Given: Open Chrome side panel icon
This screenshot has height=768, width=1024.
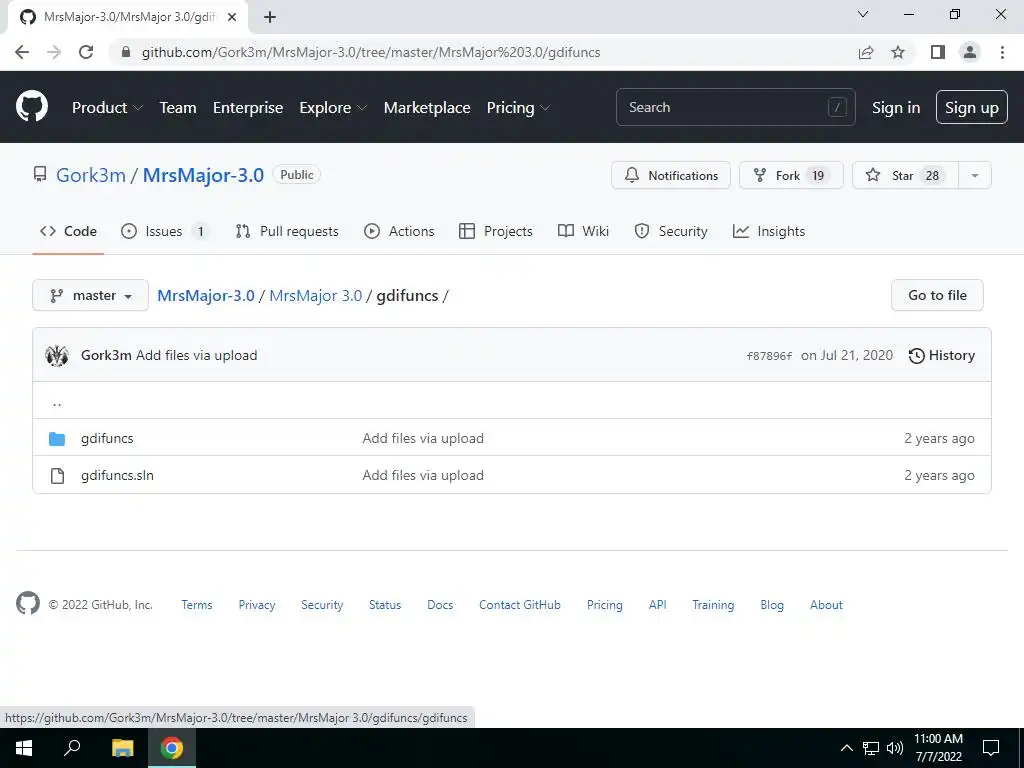Looking at the screenshot, I should click(938, 52).
